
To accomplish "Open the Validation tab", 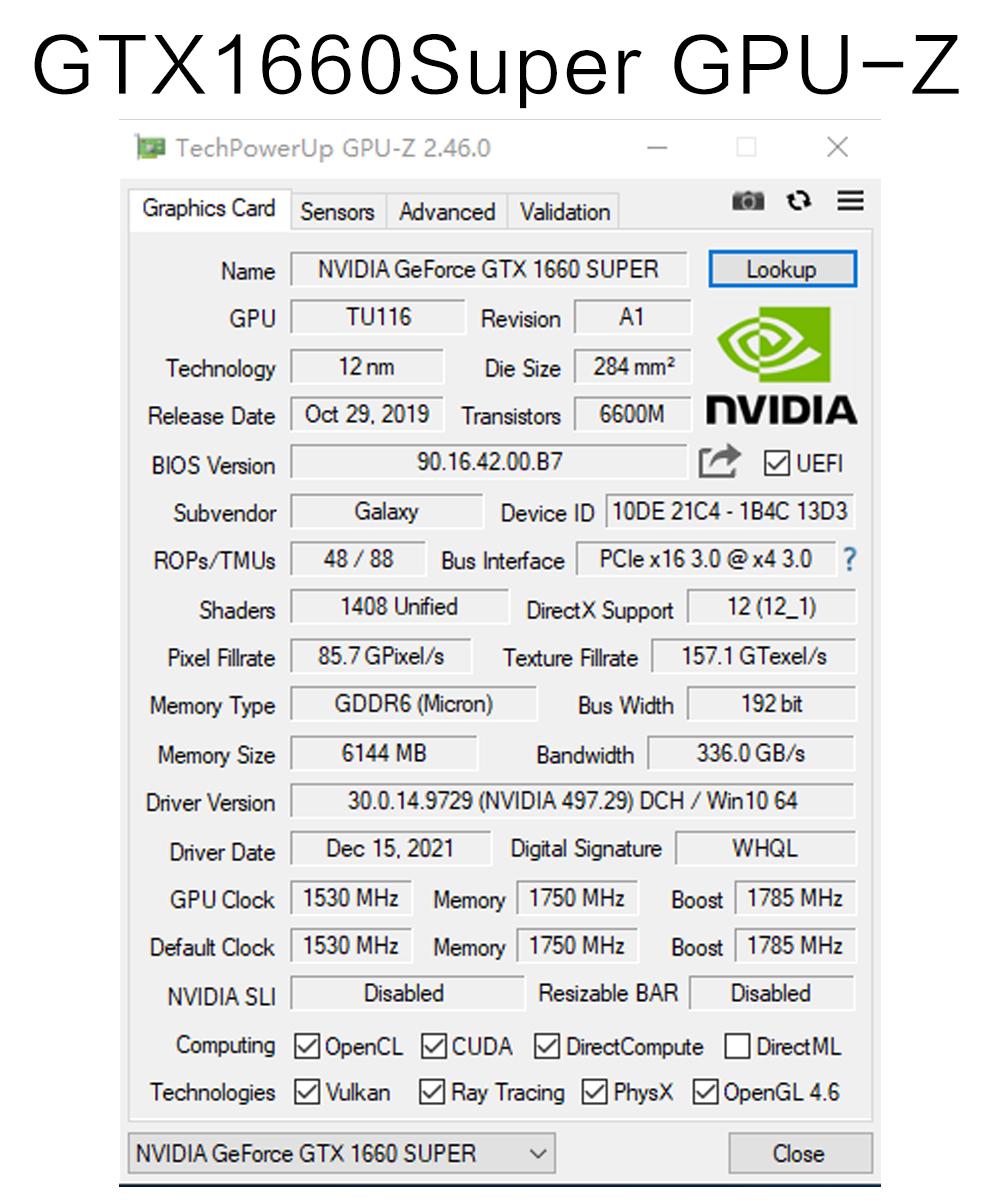I will 565,212.
